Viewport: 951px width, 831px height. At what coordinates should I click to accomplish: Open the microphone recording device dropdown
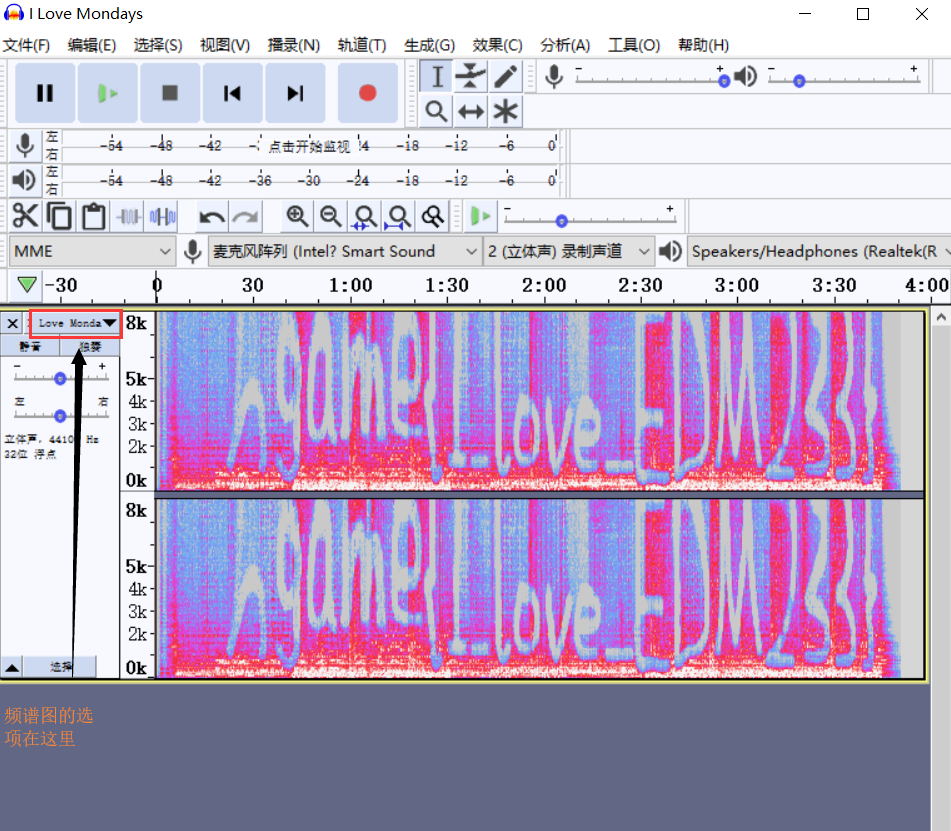345,251
